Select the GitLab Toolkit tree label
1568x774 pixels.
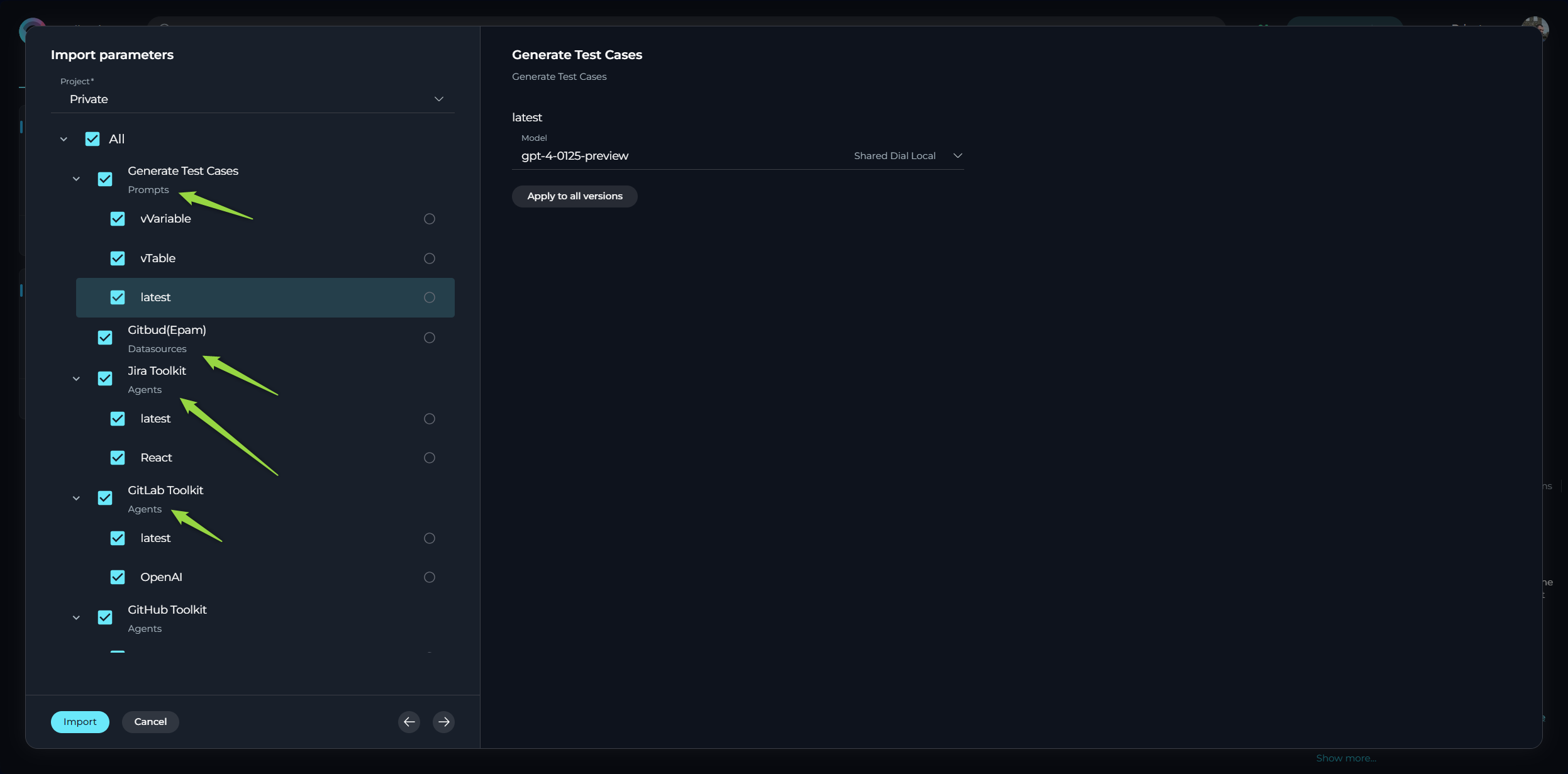click(x=165, y=490)
